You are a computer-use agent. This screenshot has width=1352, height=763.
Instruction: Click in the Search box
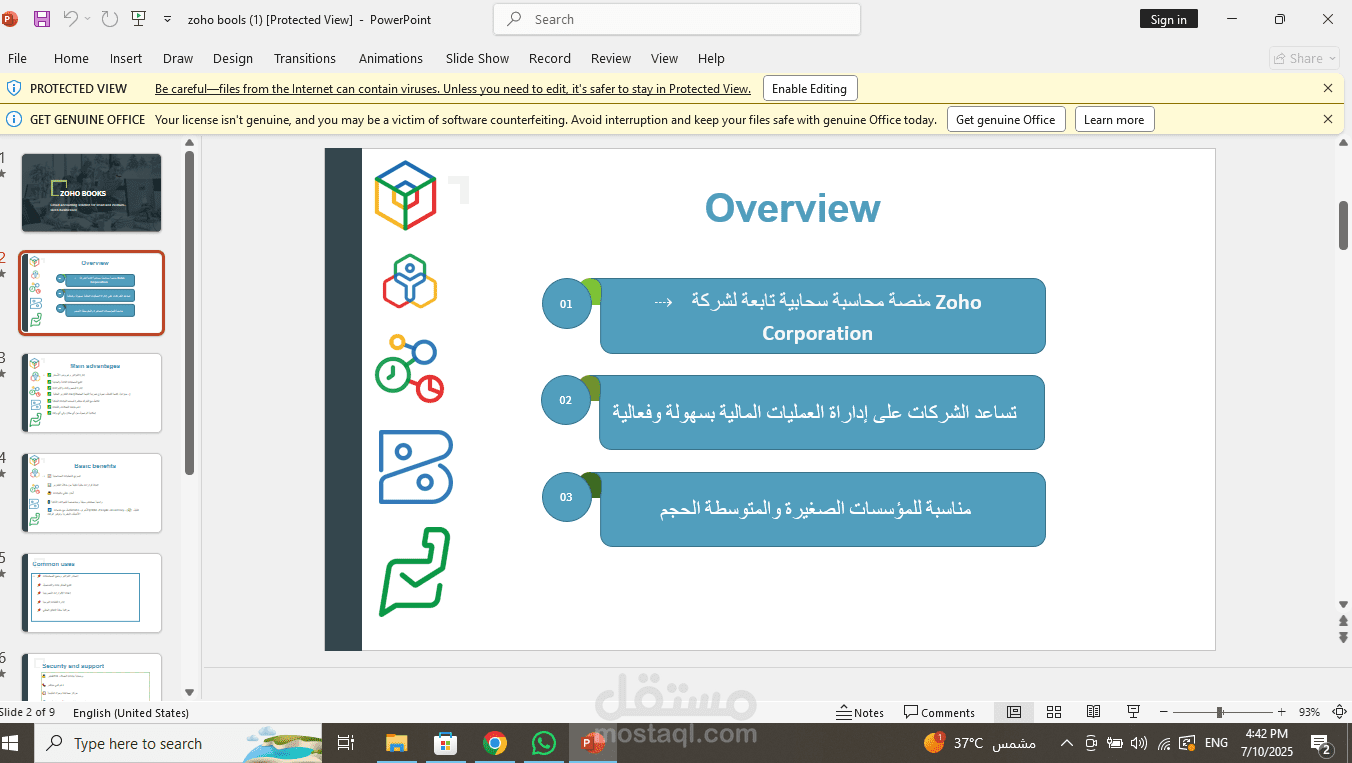(x=677, y=19)
